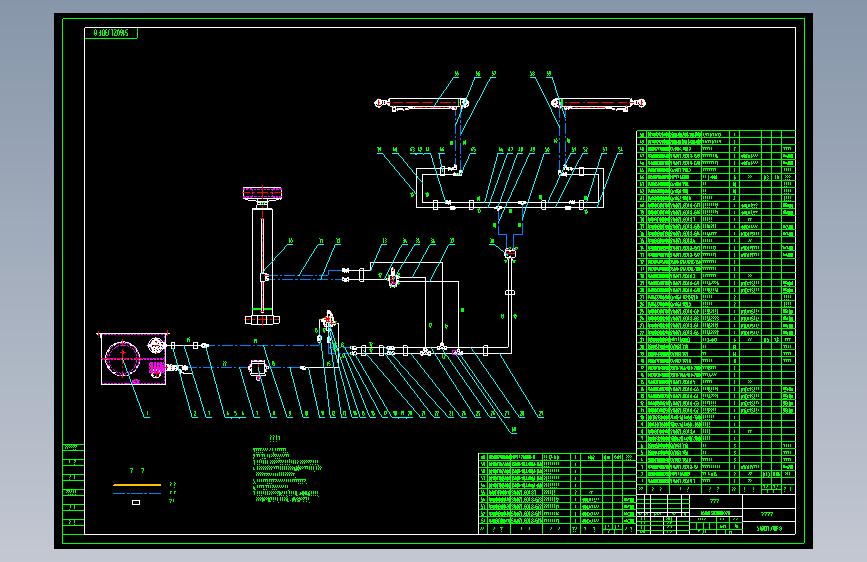Screen dimensions: 867x562
Task: Select the valve block above the central pipe junction
Action: [x=328, y=321]
